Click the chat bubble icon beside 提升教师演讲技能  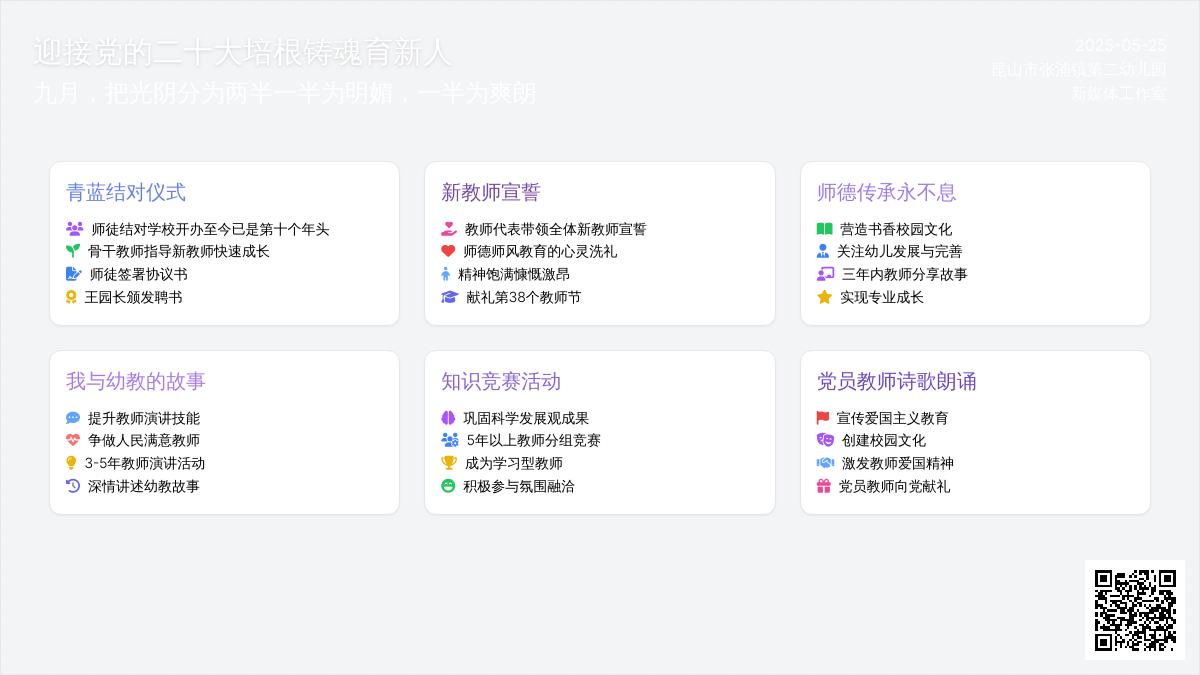pyautogui.click(x=73, y=418)
